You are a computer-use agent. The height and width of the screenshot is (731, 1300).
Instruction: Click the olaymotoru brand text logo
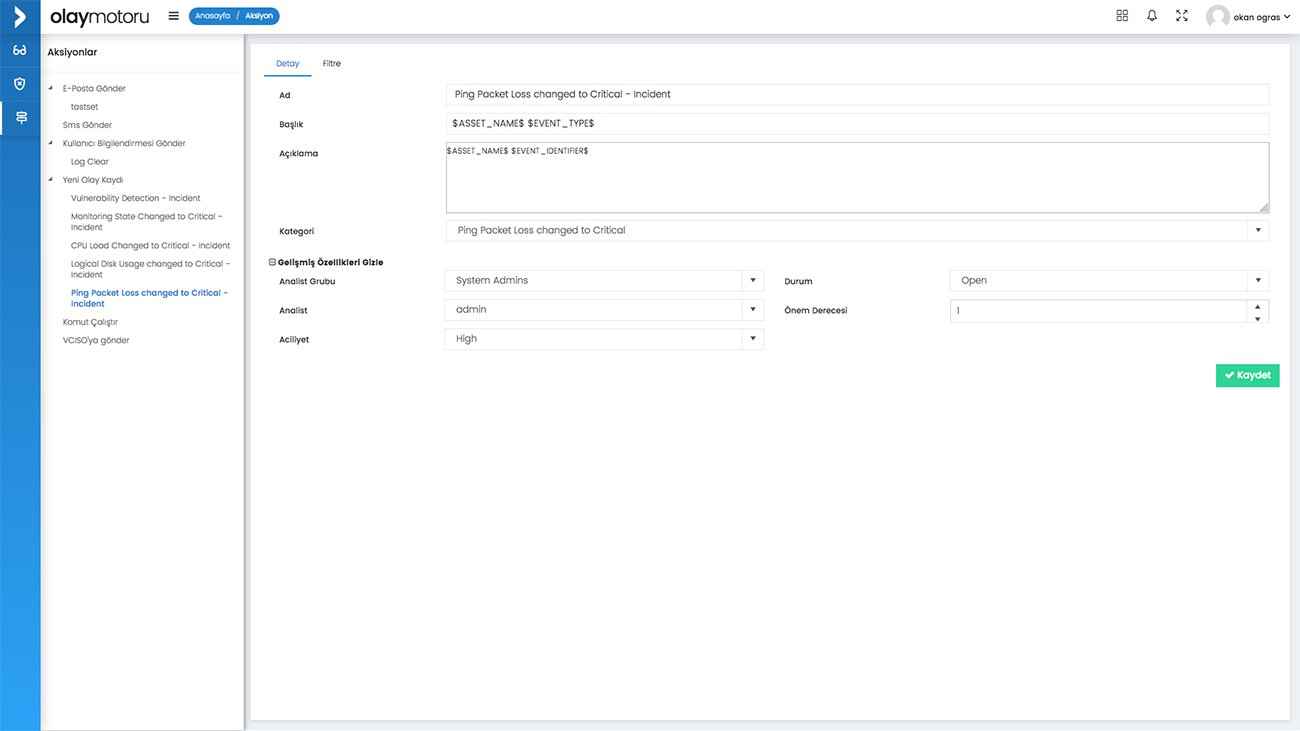[99, 17]
